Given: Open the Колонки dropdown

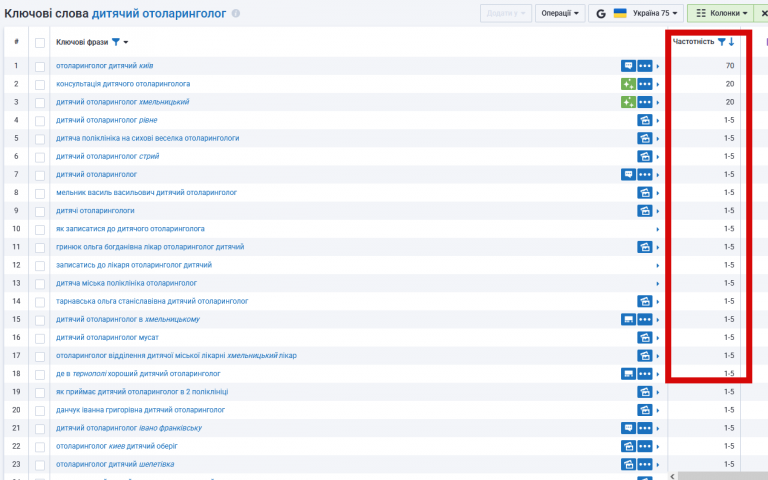Looking at the screenshot, I should coord(722,13).
